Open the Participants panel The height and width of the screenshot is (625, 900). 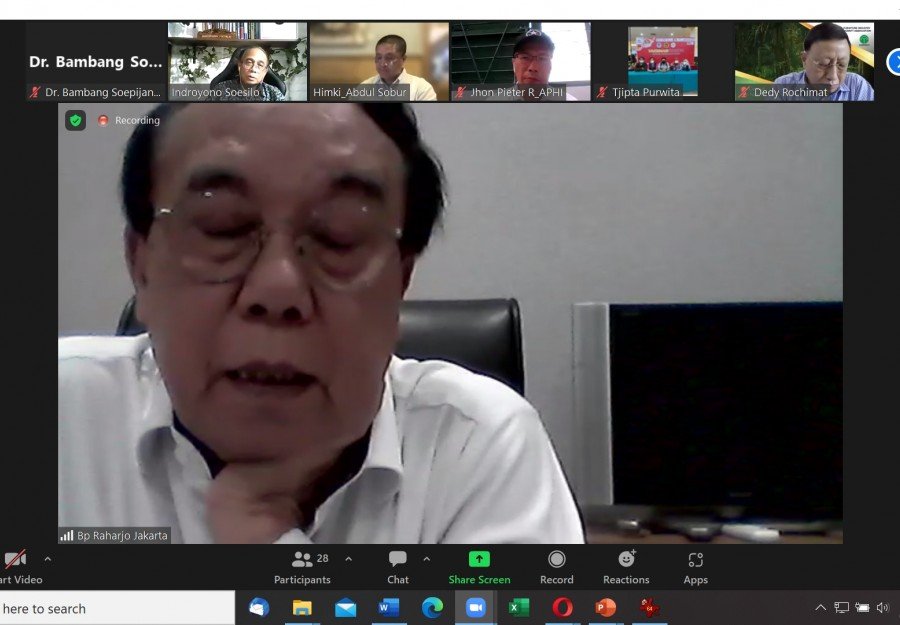coord(302,568)
